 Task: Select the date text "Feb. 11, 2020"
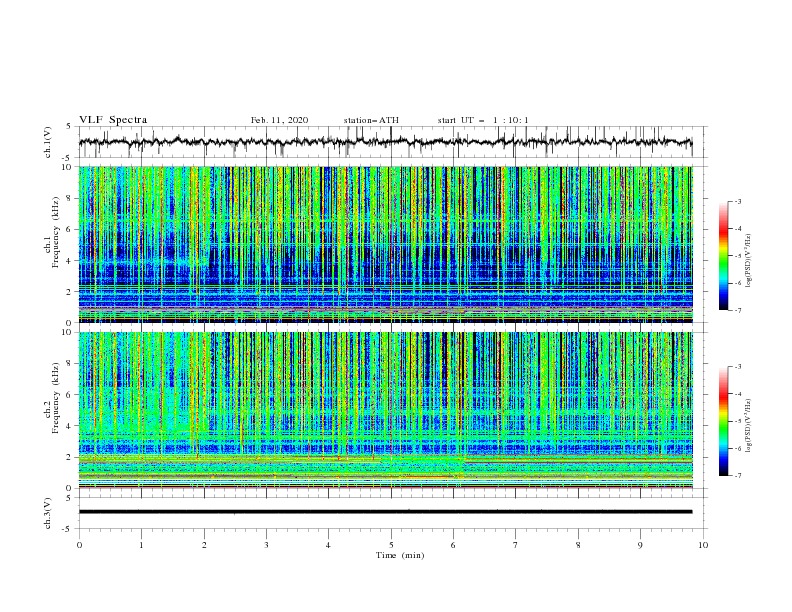[x=279, y=120]
